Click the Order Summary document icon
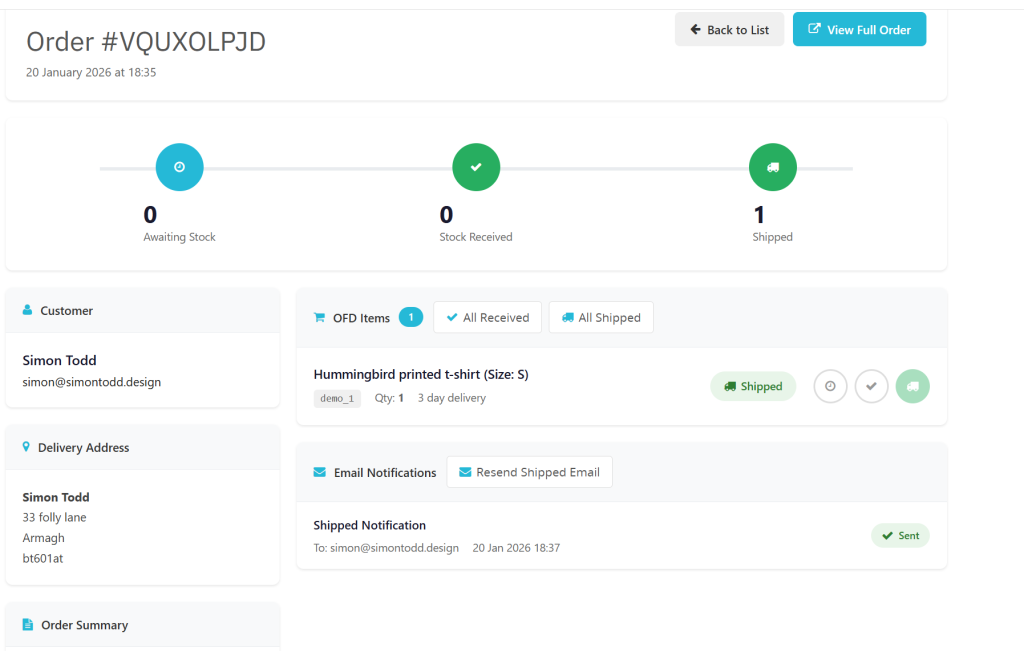The width and height of the screenshot is (1024, 651). tap(28, 625)
